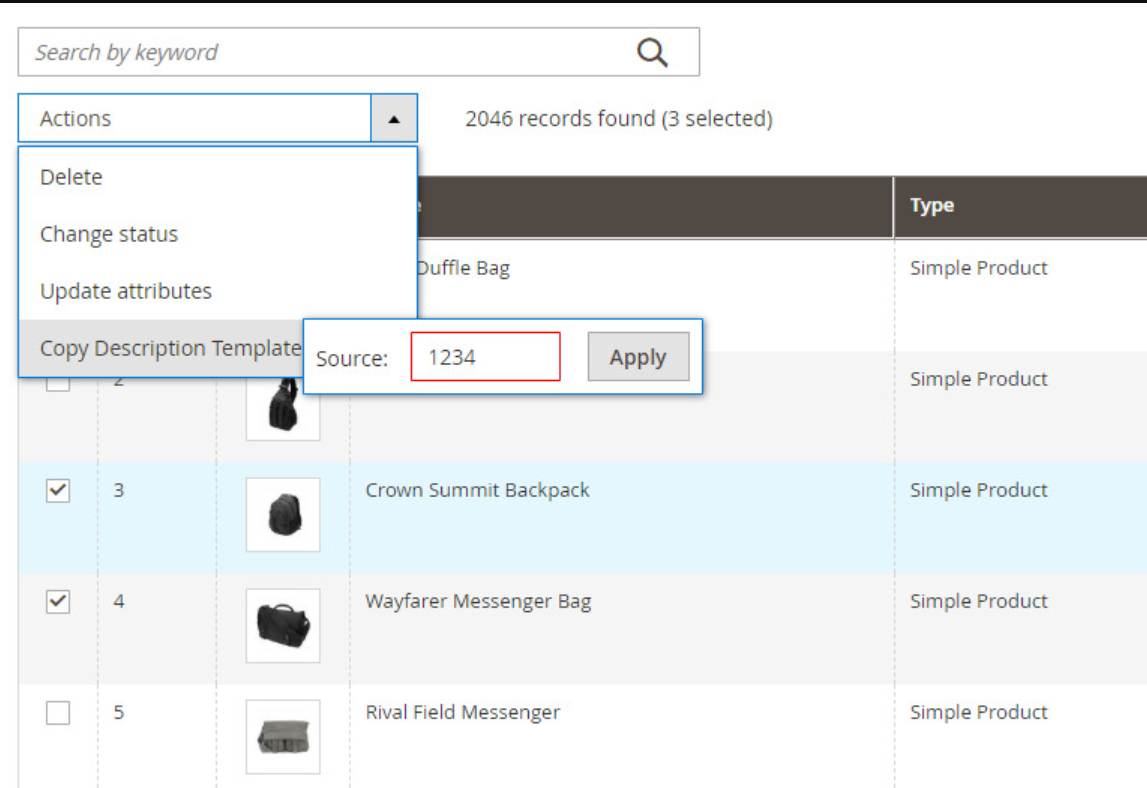Open the Crown Summit Backpack thumbnail

(283, 515)
